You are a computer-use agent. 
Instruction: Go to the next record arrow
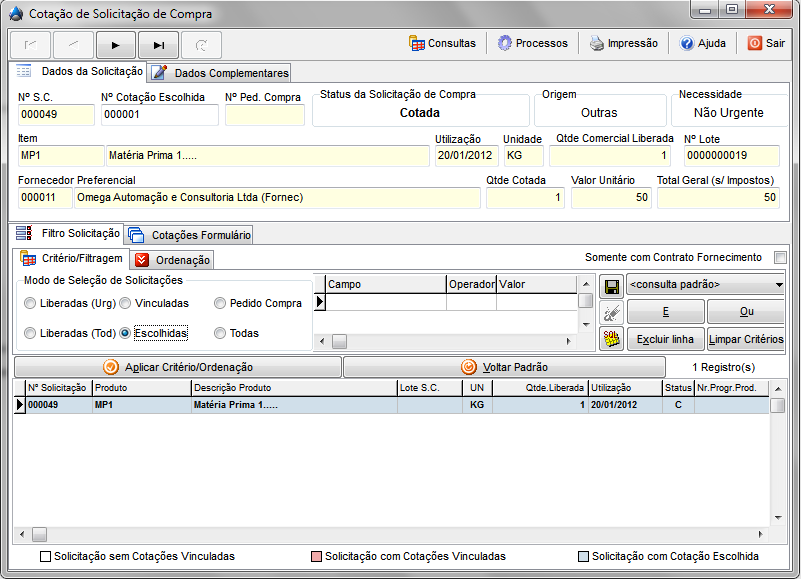coord(115,45)
